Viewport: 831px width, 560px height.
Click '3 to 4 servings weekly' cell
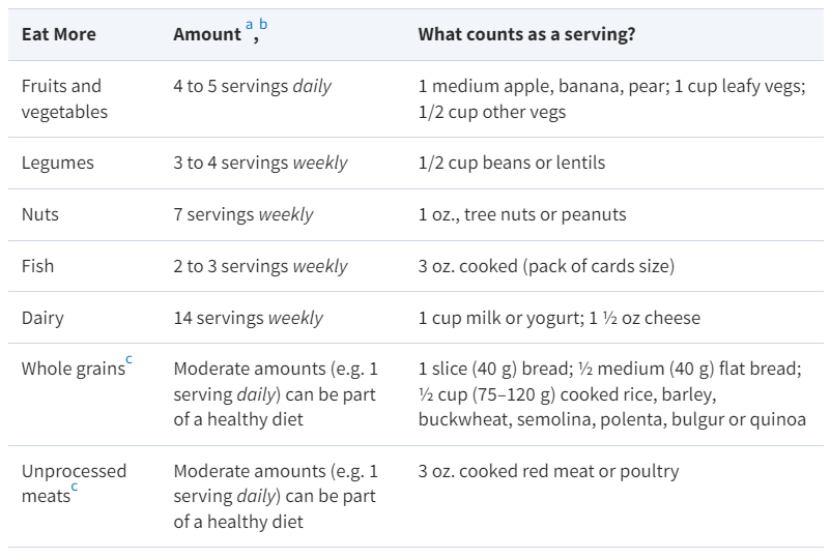pyautogui.click(x=260, y=162)
